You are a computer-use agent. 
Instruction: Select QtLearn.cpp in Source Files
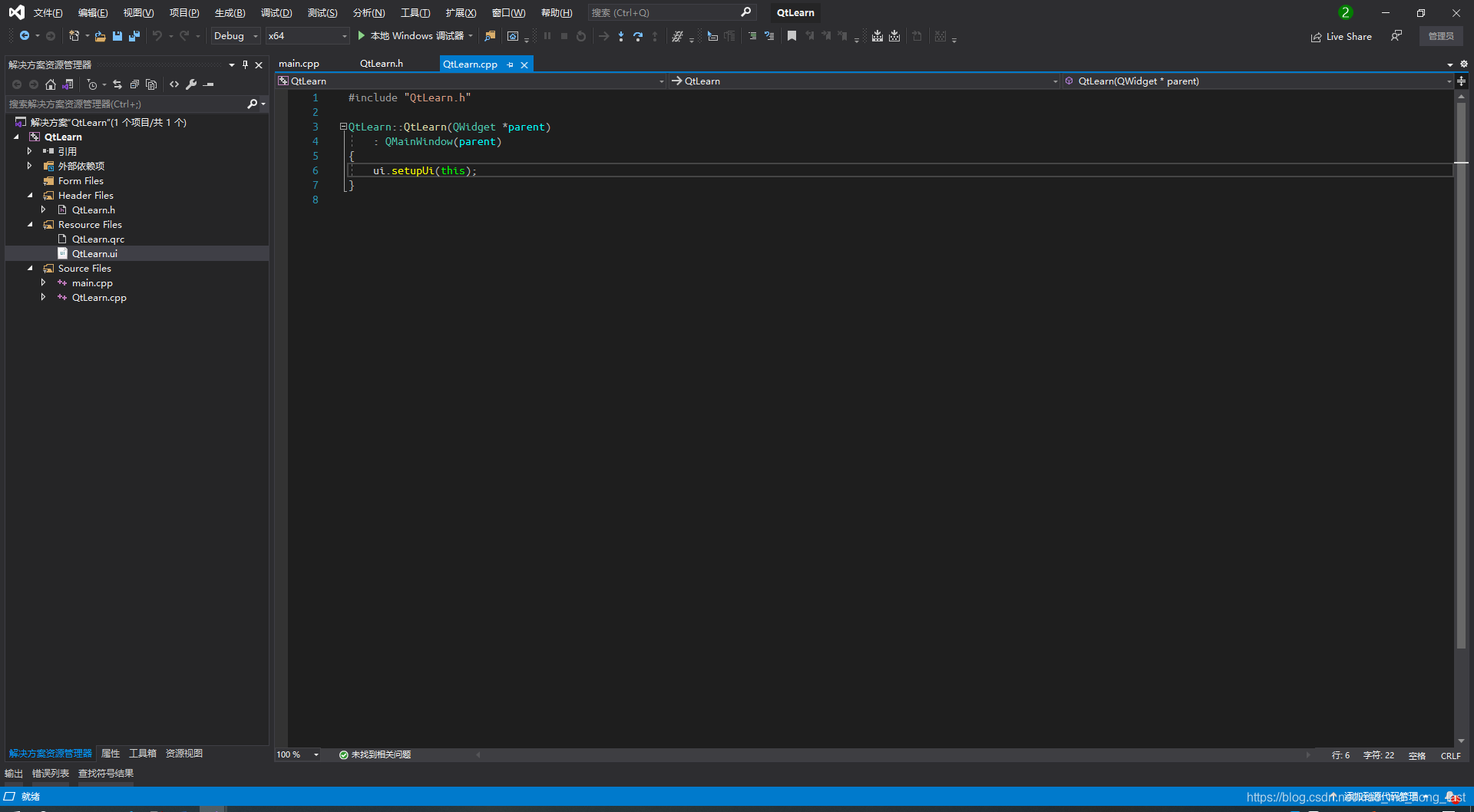99,297
